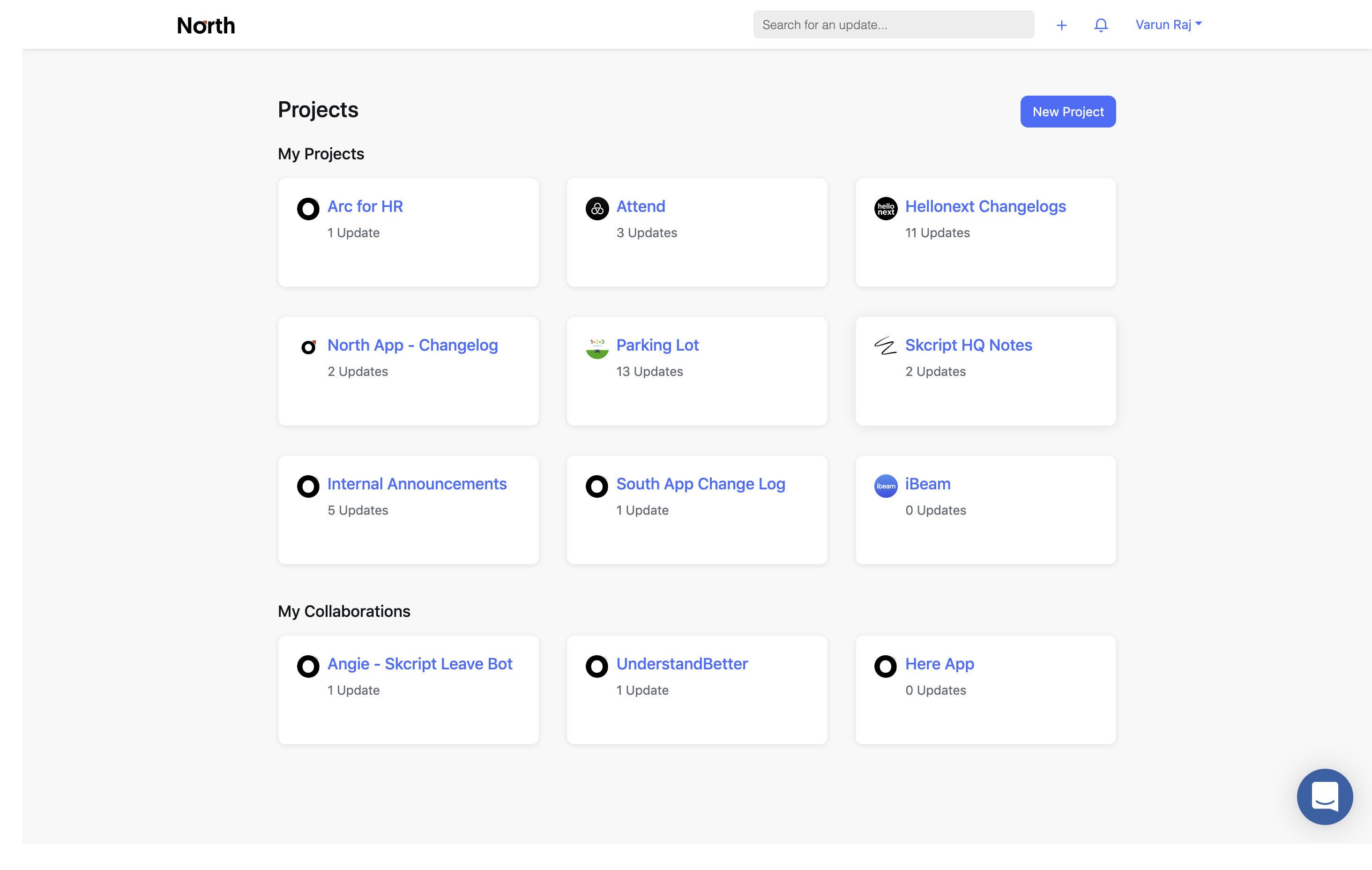Click the Parking Lot project icon
The width and height of the screenshot is (1372, 870).
click(x=597, y=347)
